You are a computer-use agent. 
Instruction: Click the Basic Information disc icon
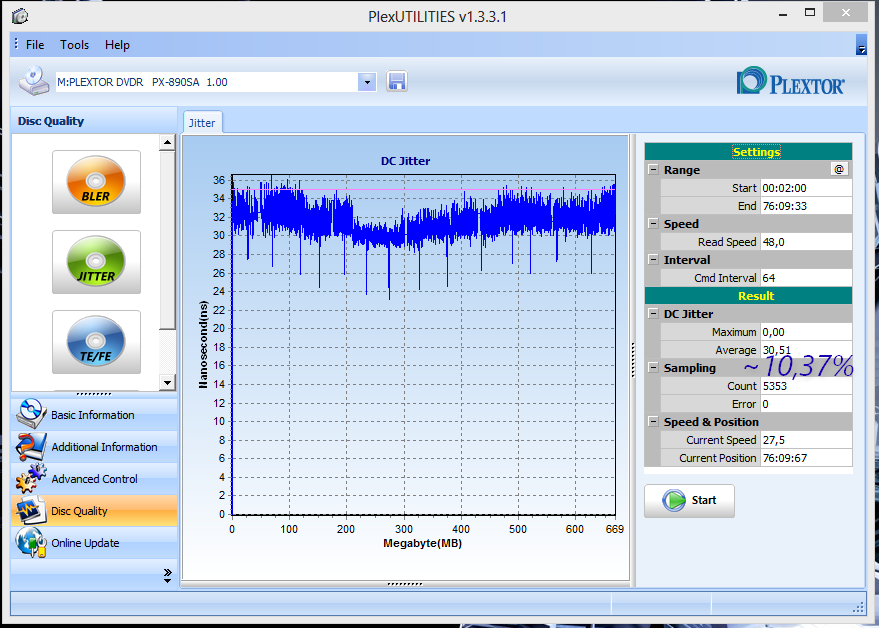31,414
